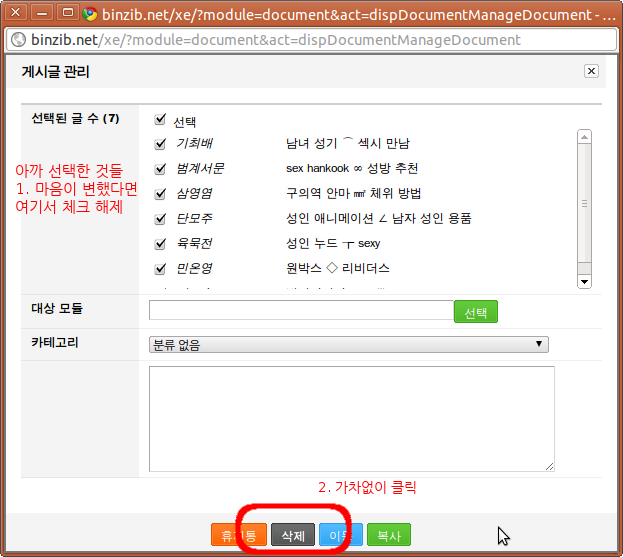Viewport: 623px width, 557px height.
Task: Click the dark 삭제 delete button
Action: (x=293, y=535)
